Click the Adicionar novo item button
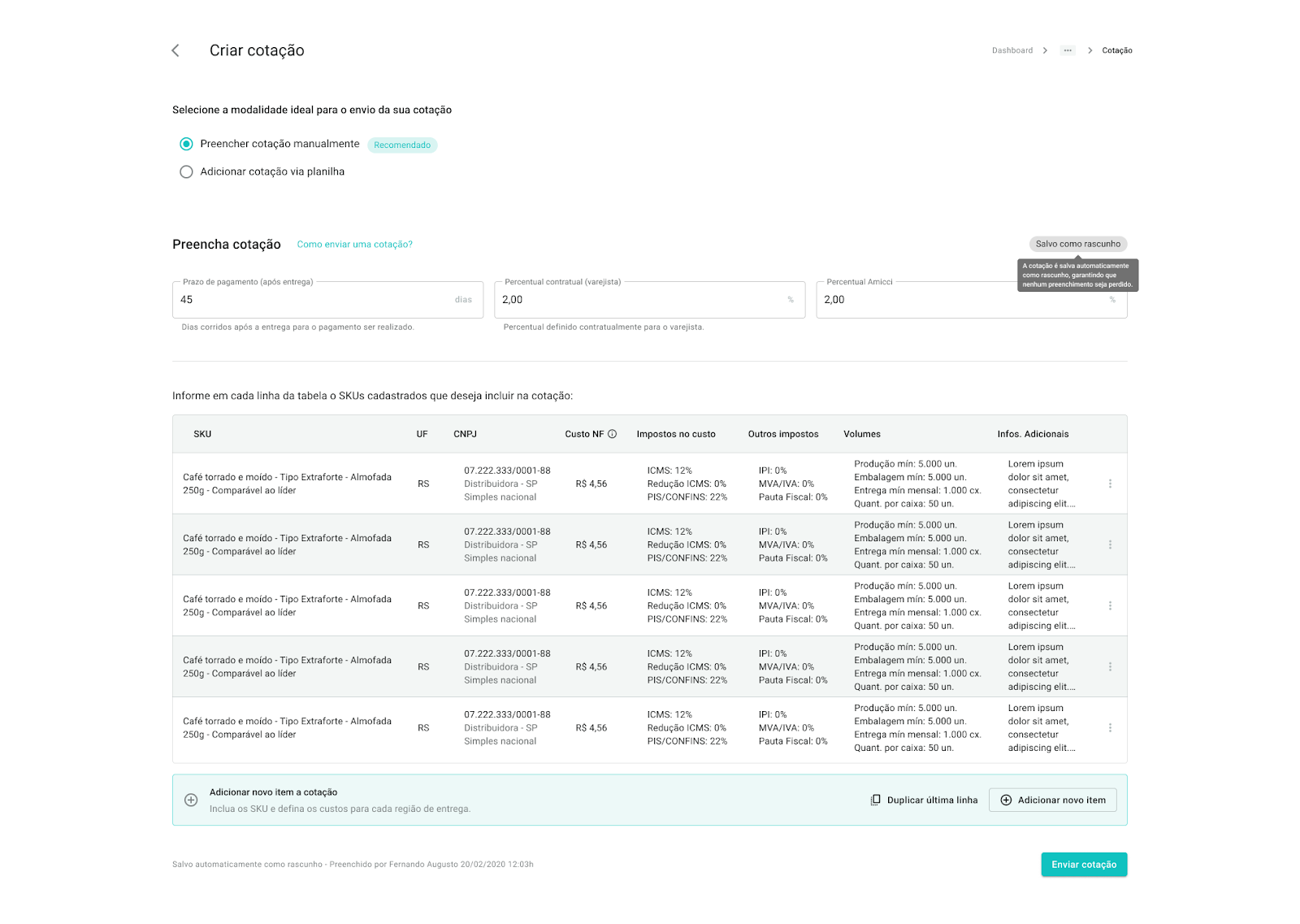Image resolution: width=1300 pixels, height=924 pixels. click(x=1052, y=800)
